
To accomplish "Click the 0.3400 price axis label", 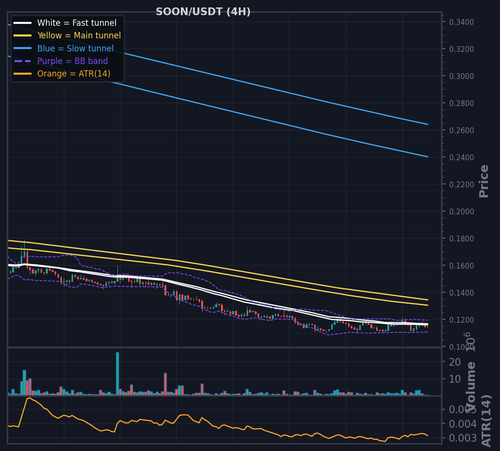I will [x=461, y=22].
